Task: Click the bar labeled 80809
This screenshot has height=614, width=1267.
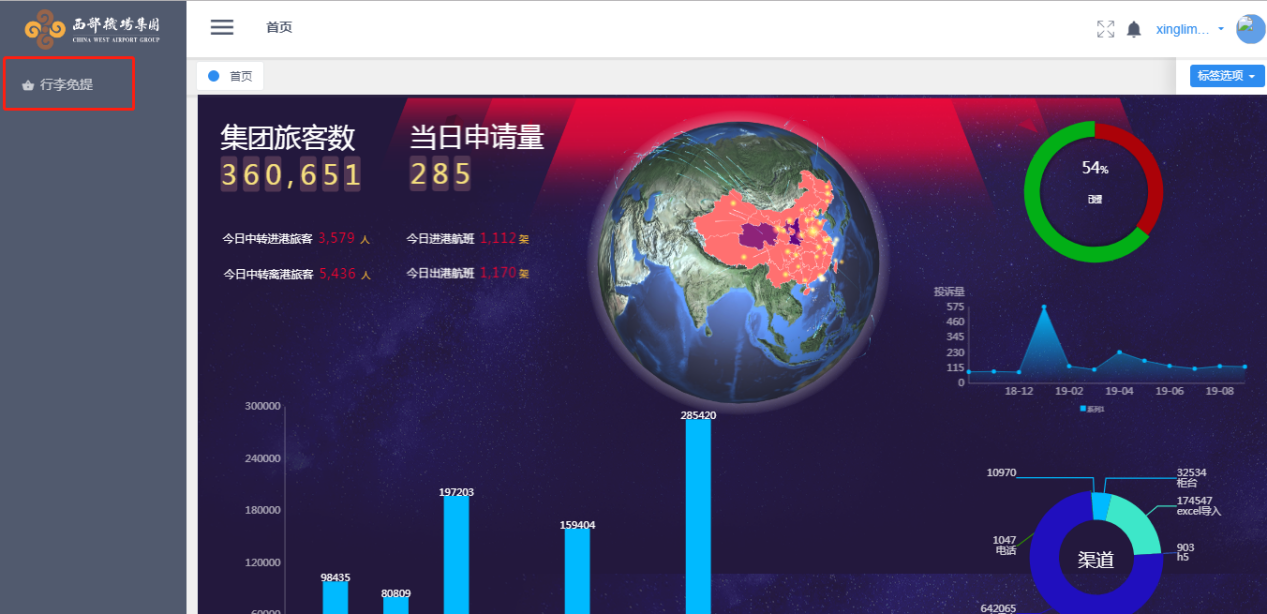Action: click(x=396, y=606)
